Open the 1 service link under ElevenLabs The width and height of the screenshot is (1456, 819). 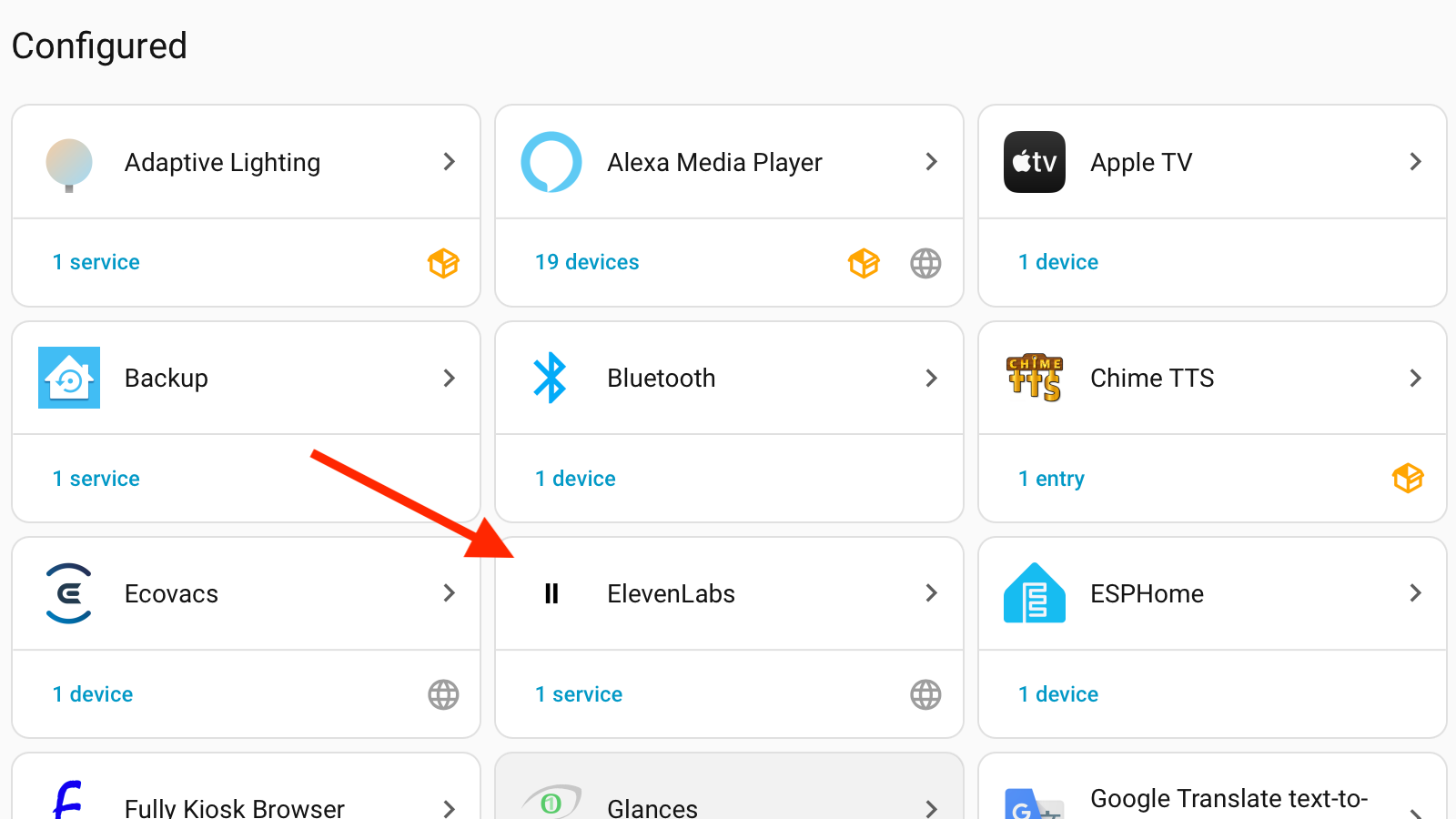click(x=579, y=694)
